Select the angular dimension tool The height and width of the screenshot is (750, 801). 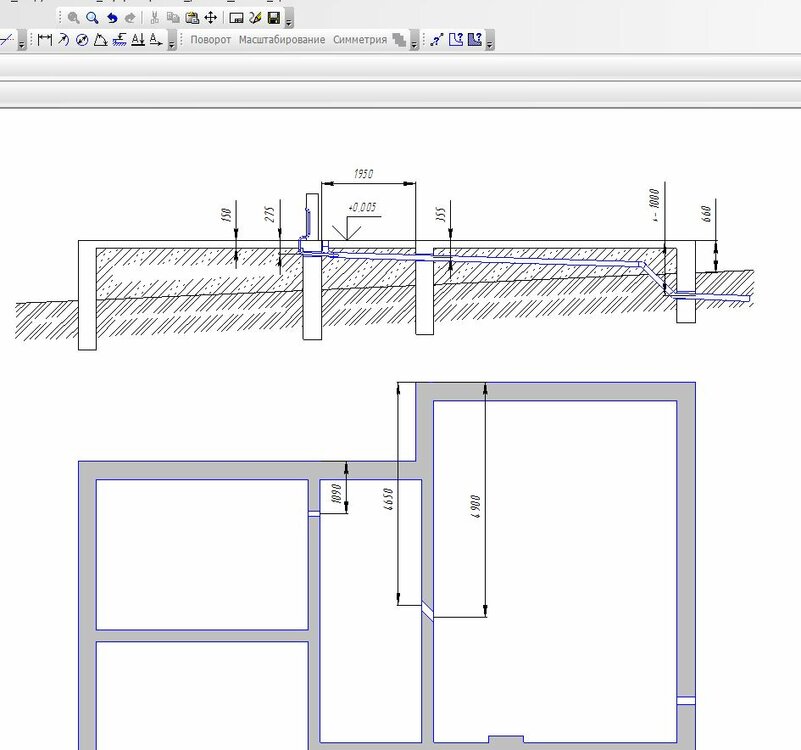coord(100,40)
